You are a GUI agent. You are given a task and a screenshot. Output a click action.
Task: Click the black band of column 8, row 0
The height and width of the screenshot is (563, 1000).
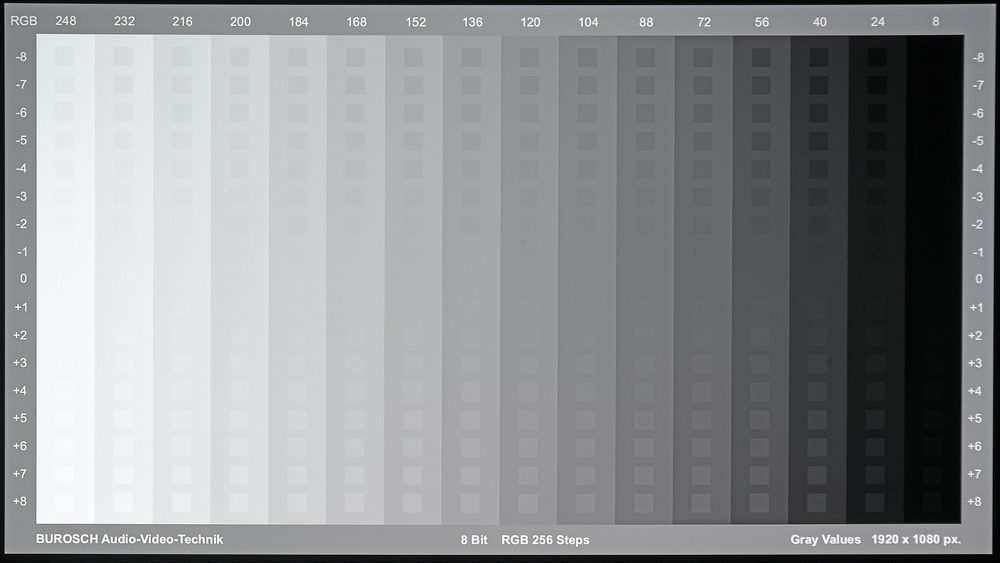(935, 279)
